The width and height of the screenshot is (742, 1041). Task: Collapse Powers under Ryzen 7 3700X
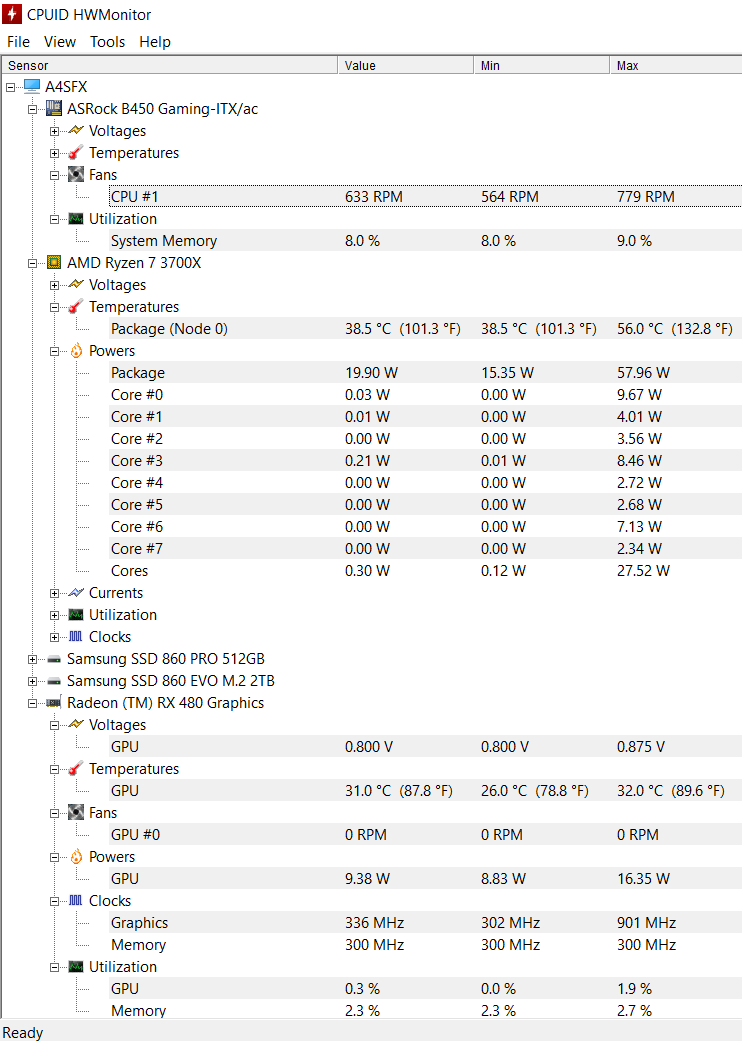[54, 351]
